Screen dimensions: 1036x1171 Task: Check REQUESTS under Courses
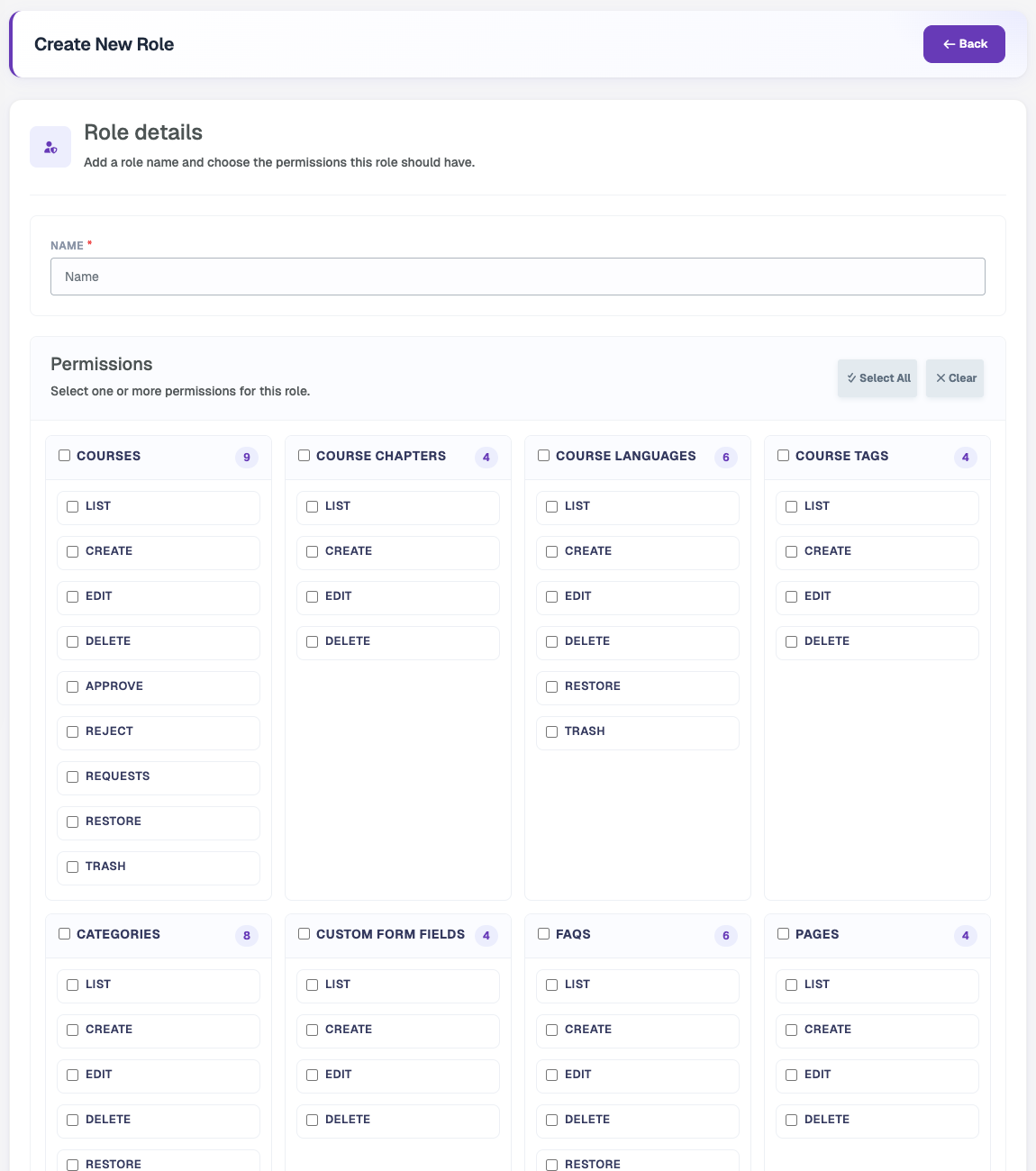pos(73,777)
